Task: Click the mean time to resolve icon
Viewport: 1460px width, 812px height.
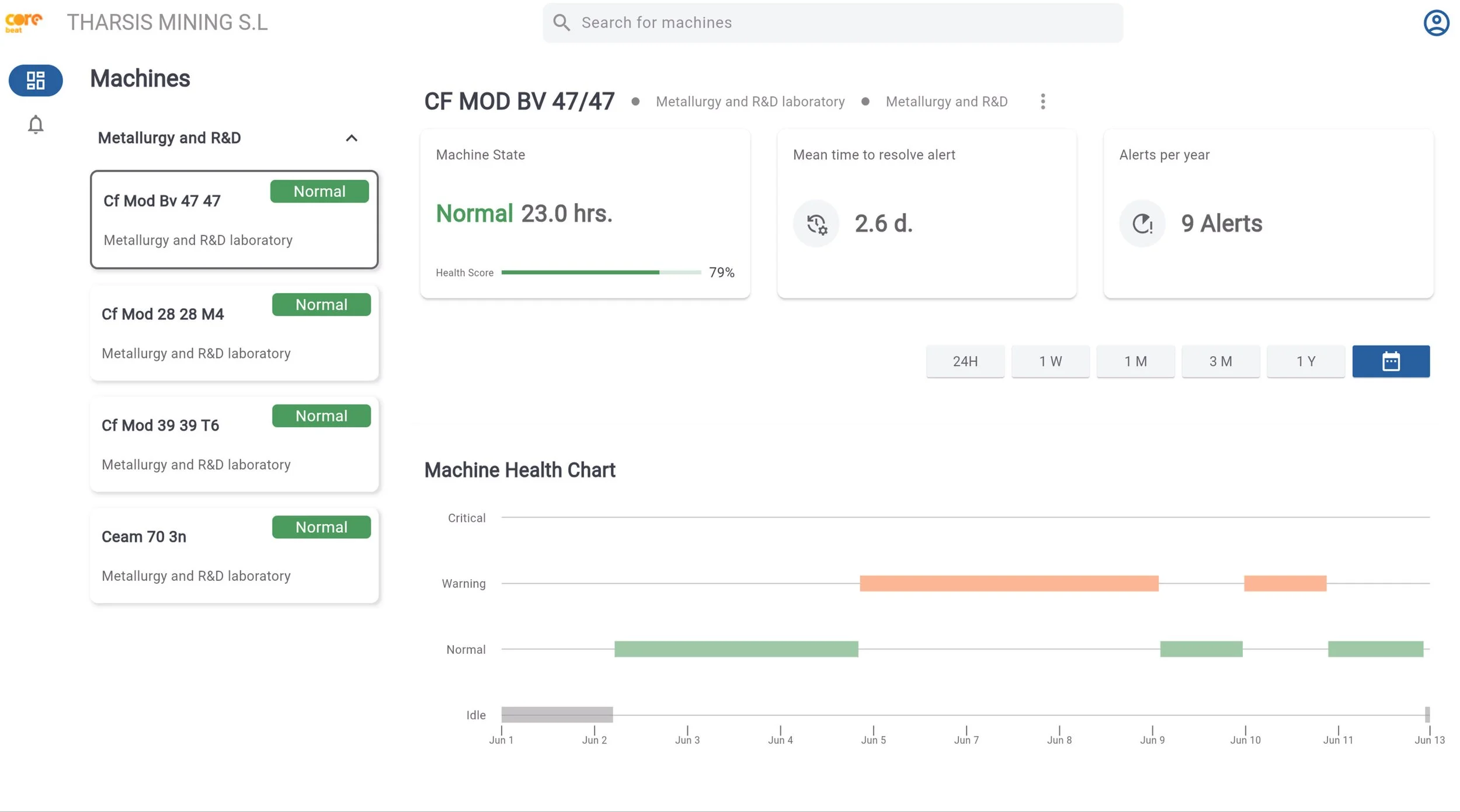Action: click(x=816, y=224)
